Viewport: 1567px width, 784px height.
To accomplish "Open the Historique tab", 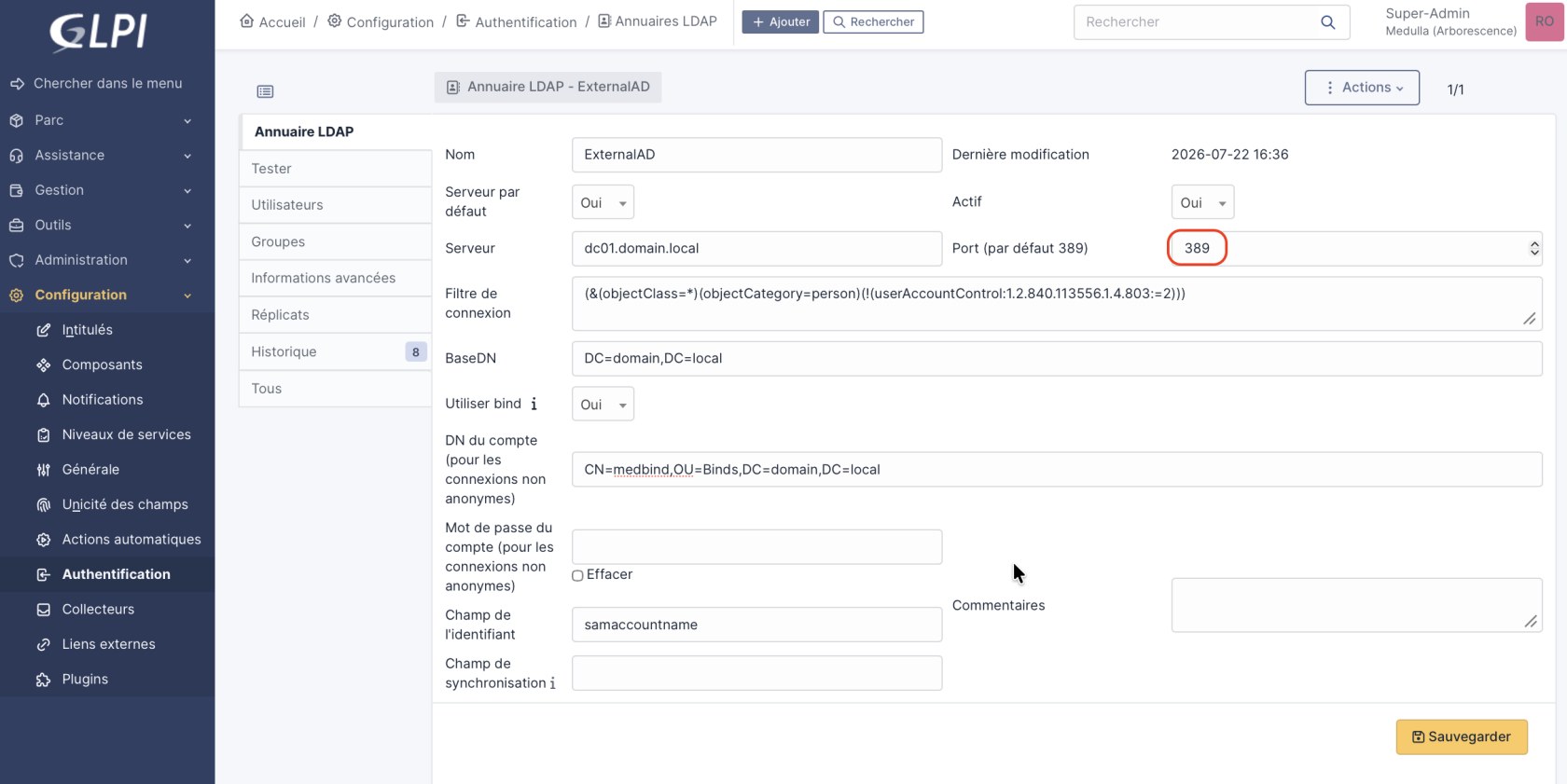I will pos(335,351).
